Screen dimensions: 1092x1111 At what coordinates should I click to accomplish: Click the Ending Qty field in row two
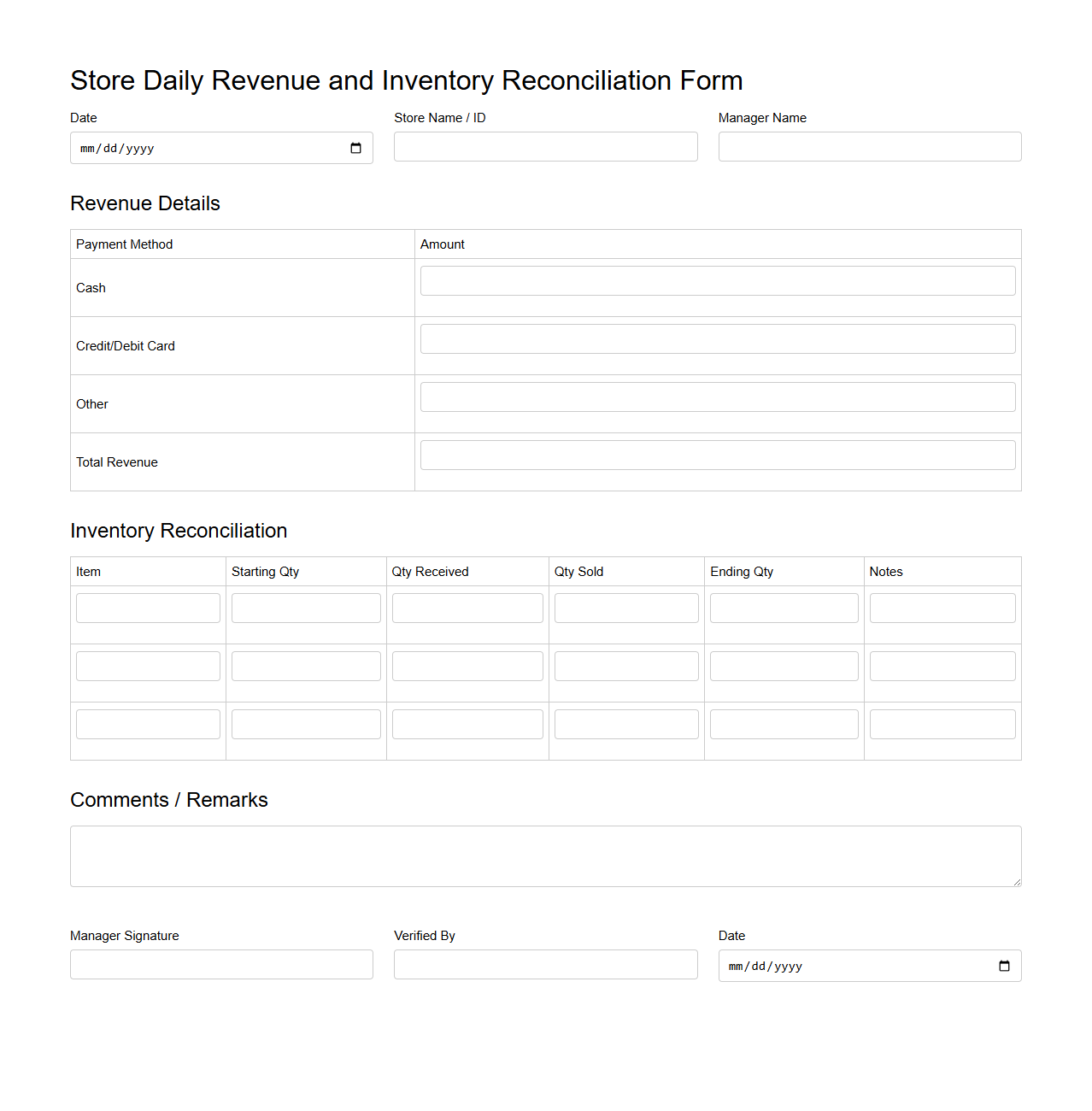click(784, 666)
